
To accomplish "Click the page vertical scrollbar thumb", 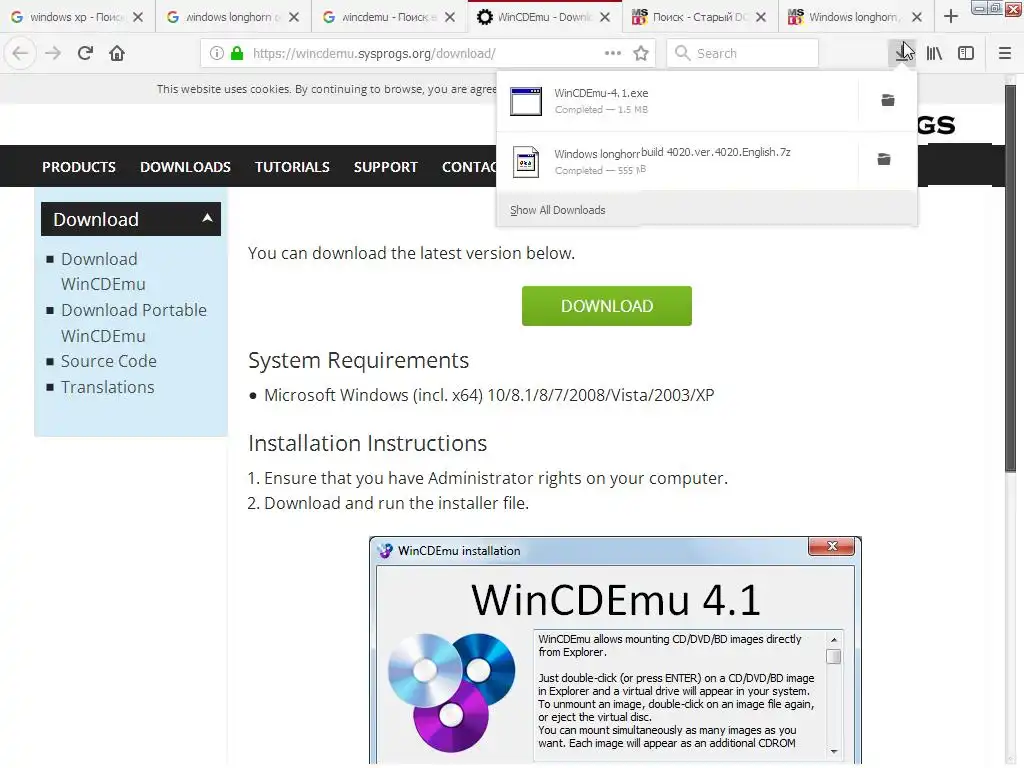I will [1010, 278].
